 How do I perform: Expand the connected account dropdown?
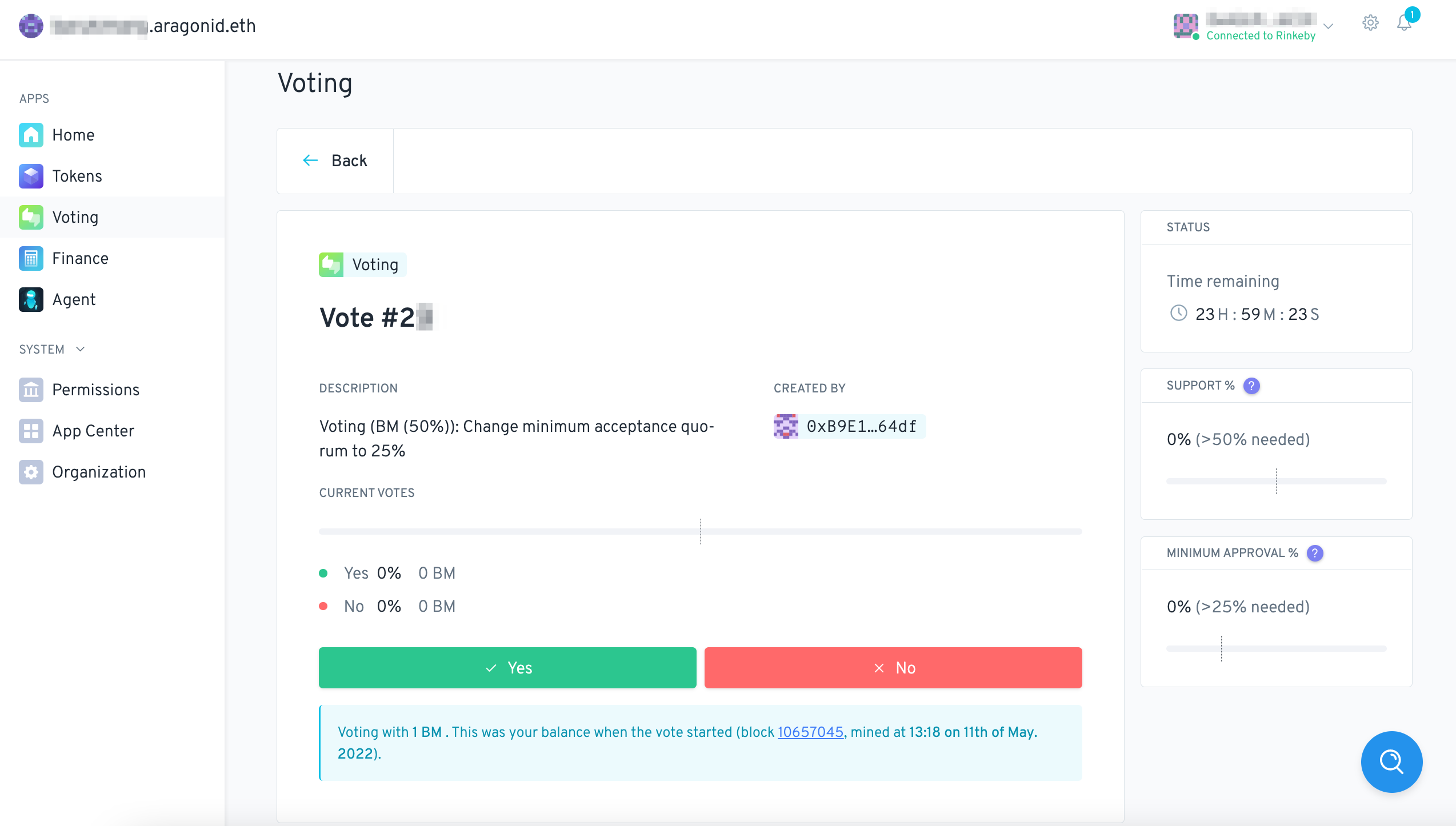pyautogui.click(x=1328, y=26)
